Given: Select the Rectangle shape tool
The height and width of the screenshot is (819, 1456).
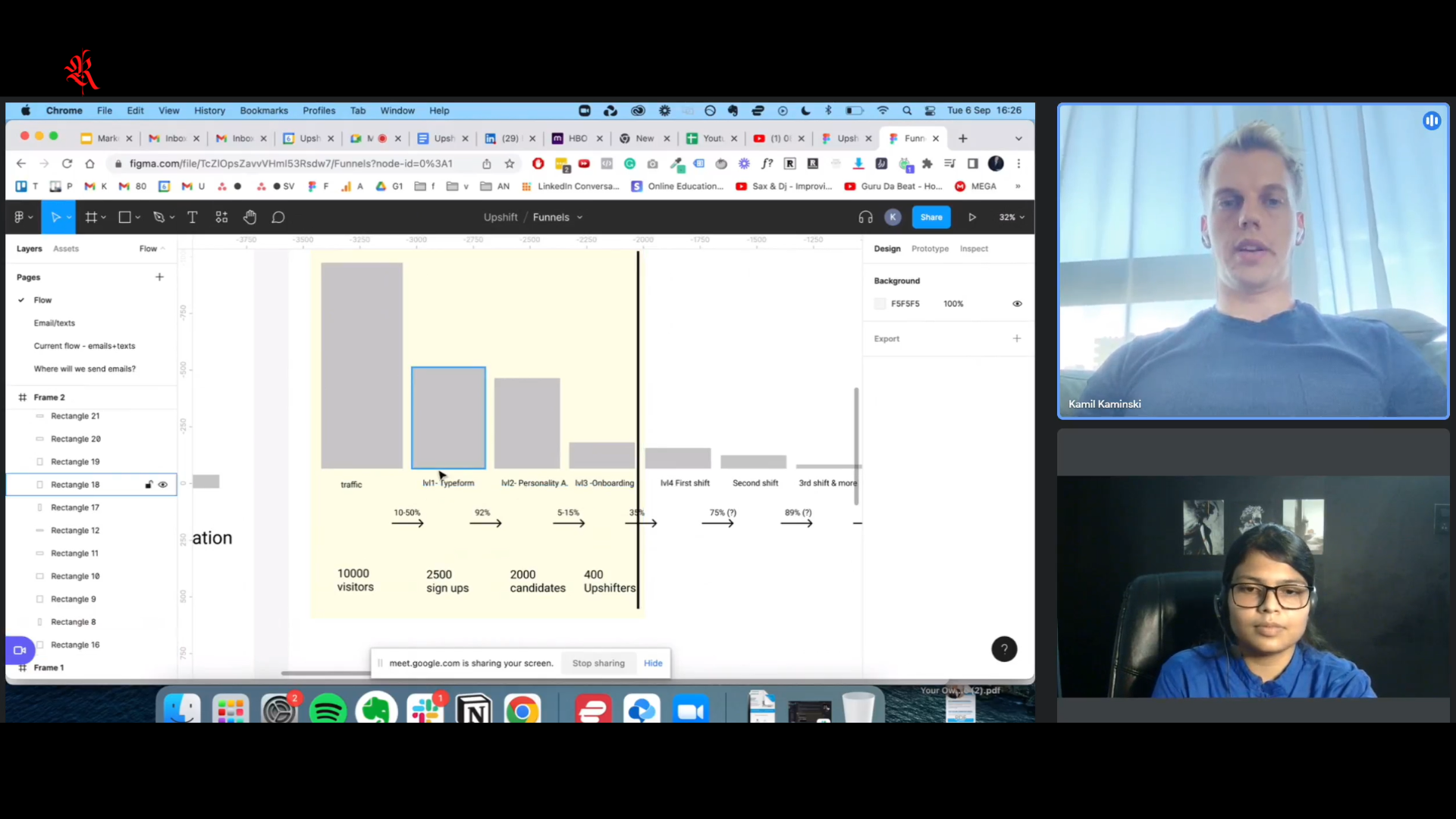Looking at the screenshot, I should coord(124,218).
